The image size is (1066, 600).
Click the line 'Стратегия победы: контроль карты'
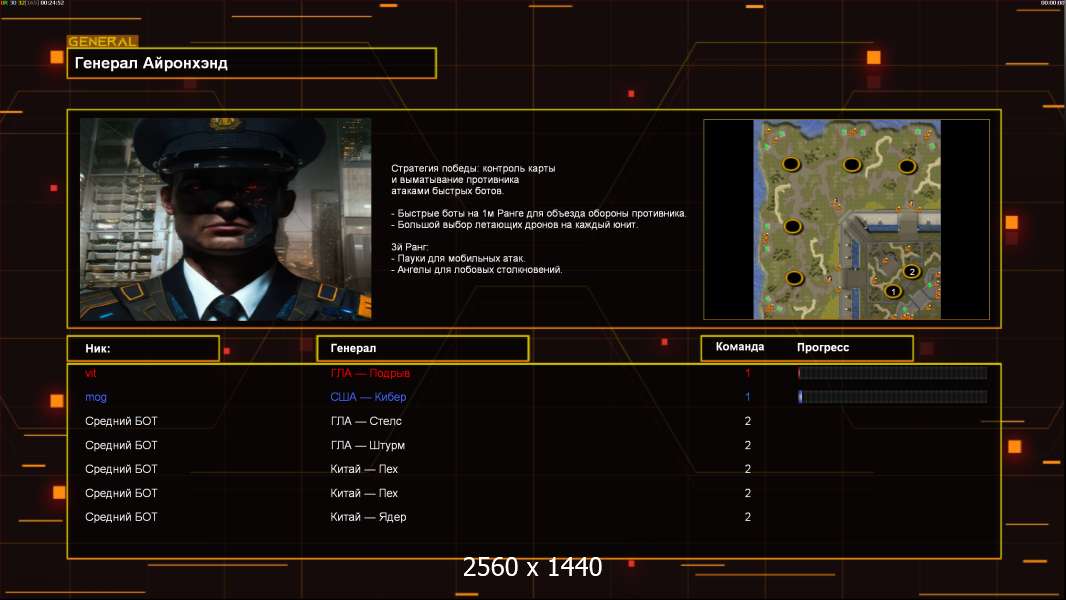point(473,169)
